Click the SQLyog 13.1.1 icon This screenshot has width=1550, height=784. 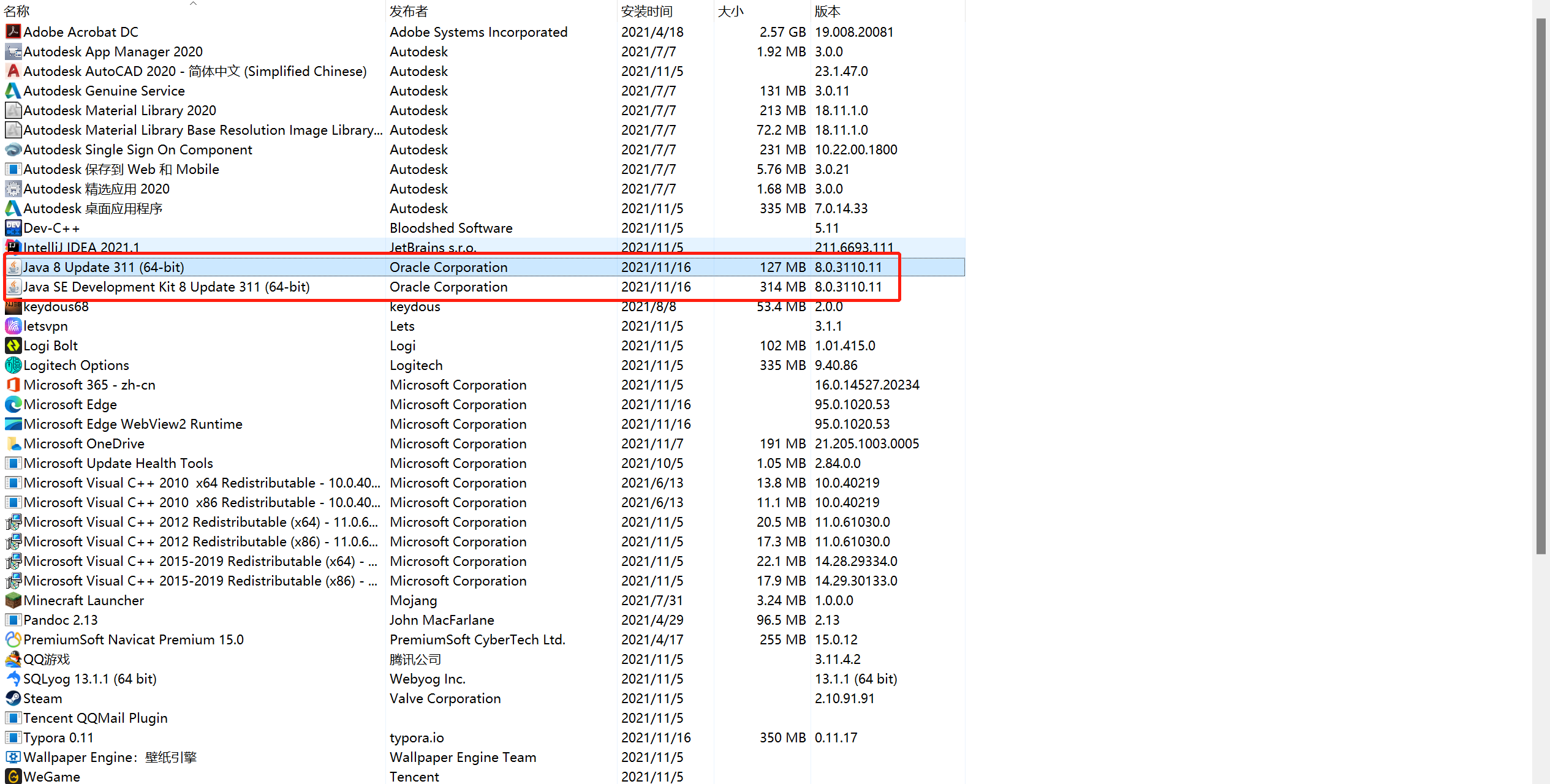(13, 679)
